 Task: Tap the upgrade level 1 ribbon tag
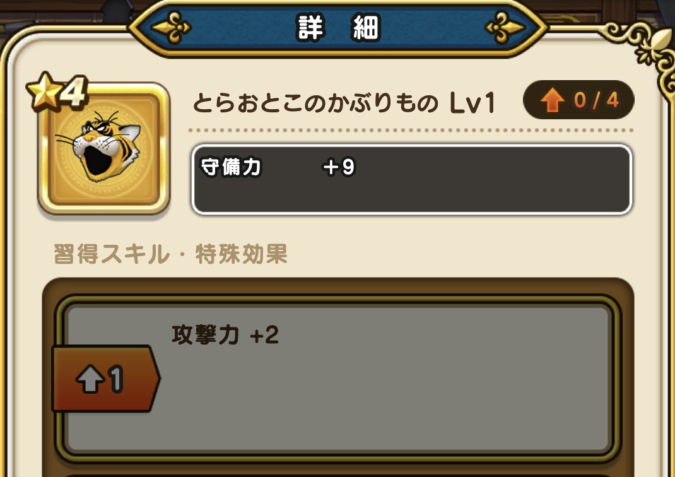point(106,379)
